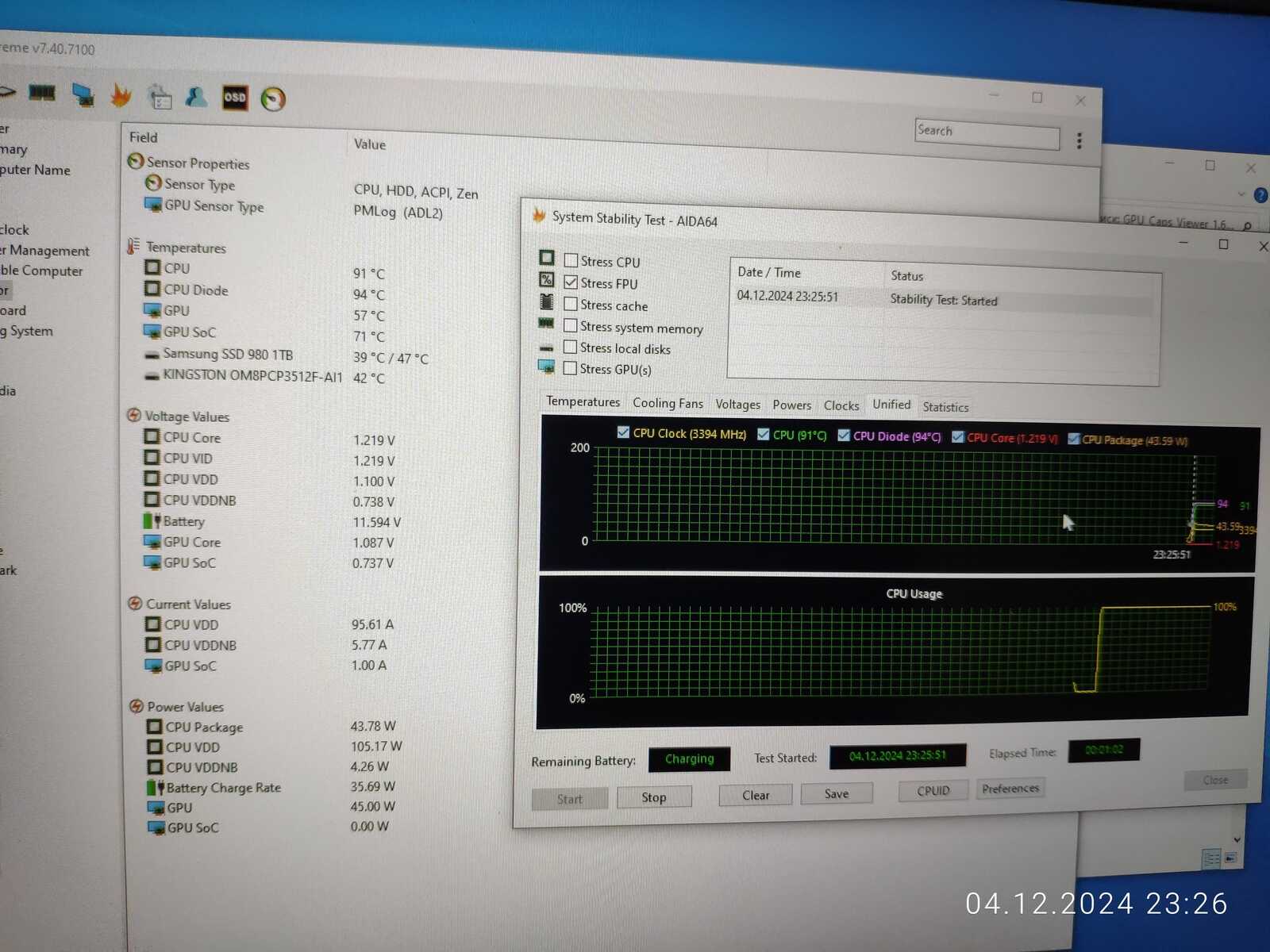1270x952 pixels.
Task: Focus the Search field
Action: tap(987, 133)
